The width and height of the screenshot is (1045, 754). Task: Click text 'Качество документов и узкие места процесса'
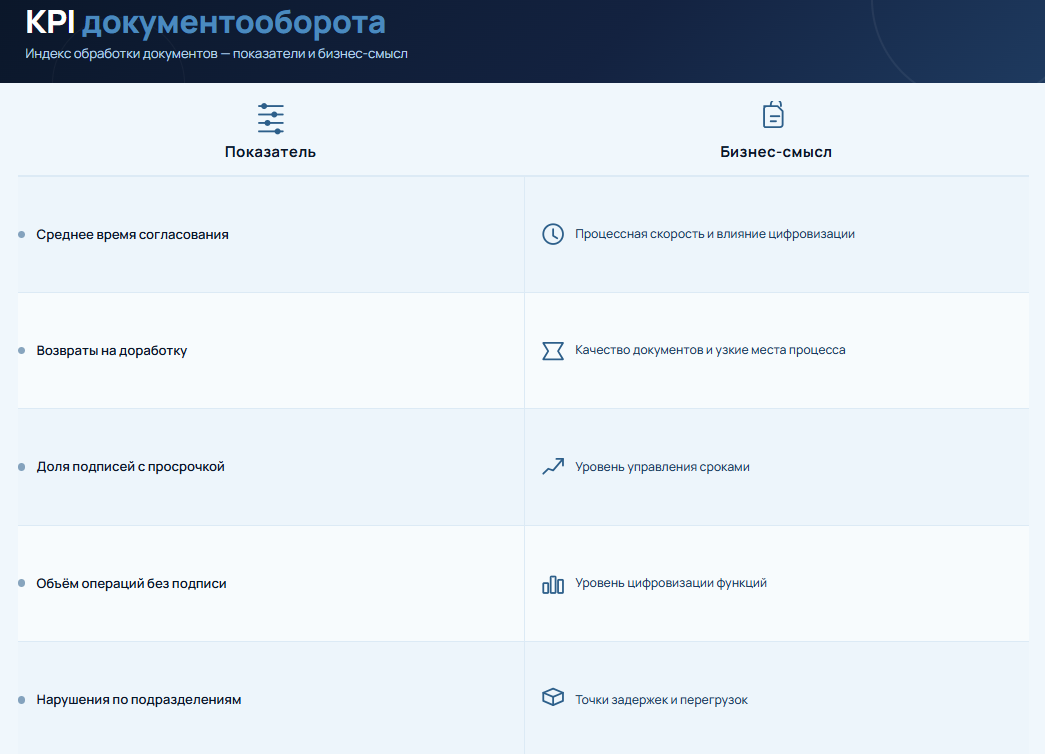pyautogui.click(x=710, y=350)
